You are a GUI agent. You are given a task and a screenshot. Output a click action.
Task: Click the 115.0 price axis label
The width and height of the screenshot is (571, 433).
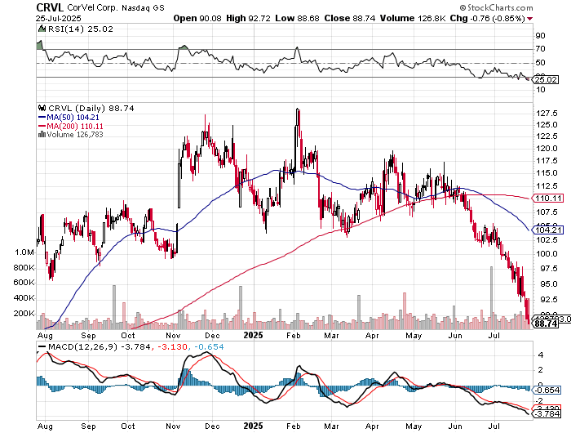click(547, 173)
